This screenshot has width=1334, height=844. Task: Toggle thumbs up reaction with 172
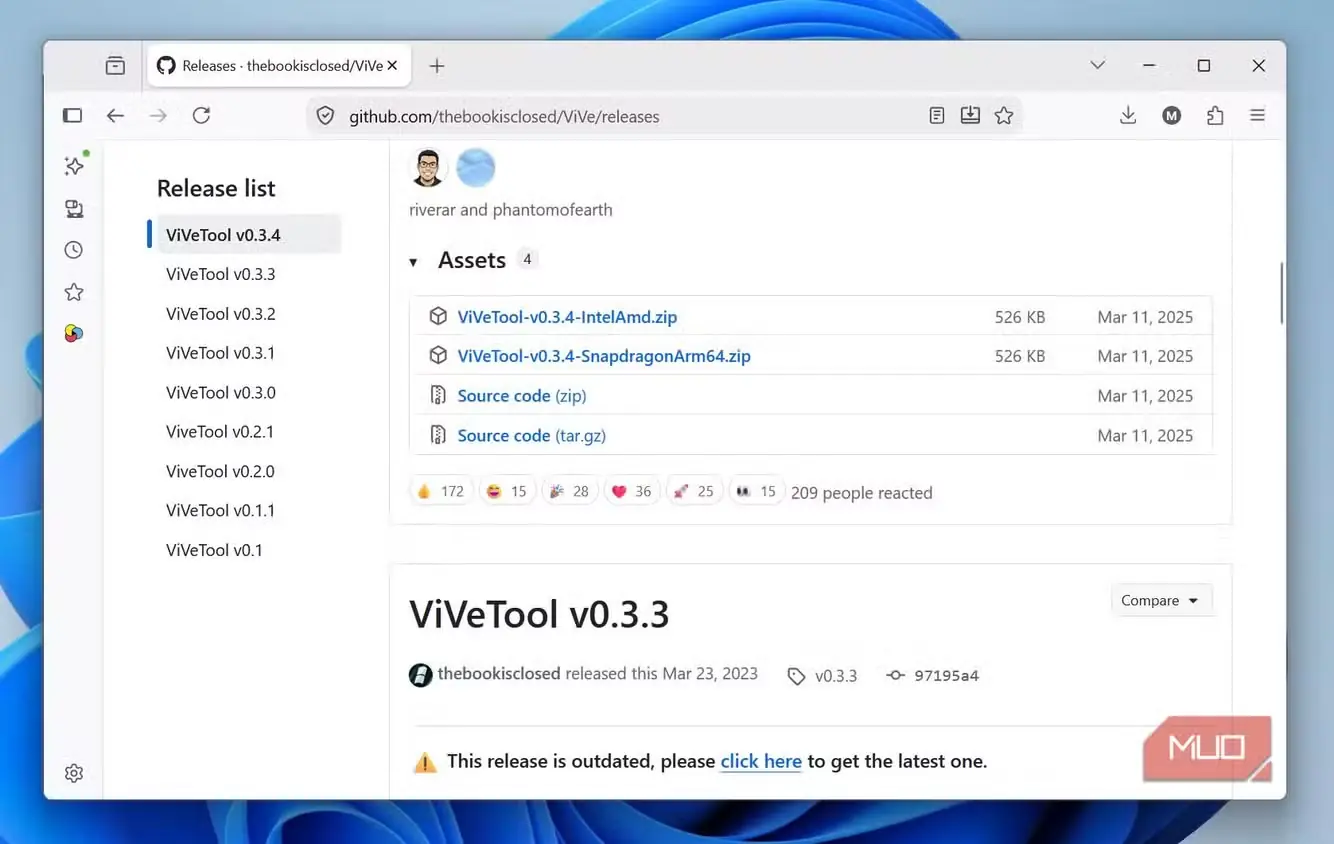(441, 491)
